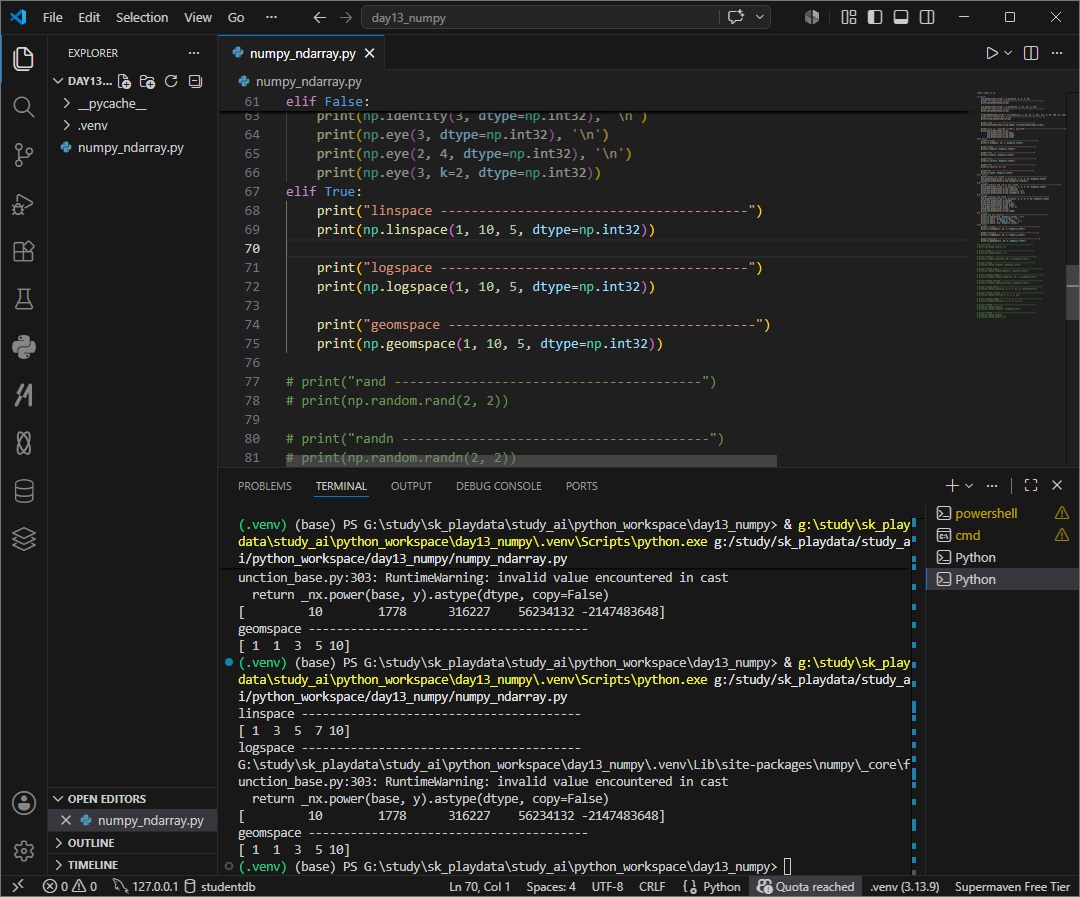This screenshot has height=897, width=1080.
Task: Open the database icon view
Action: click(23, 491)
